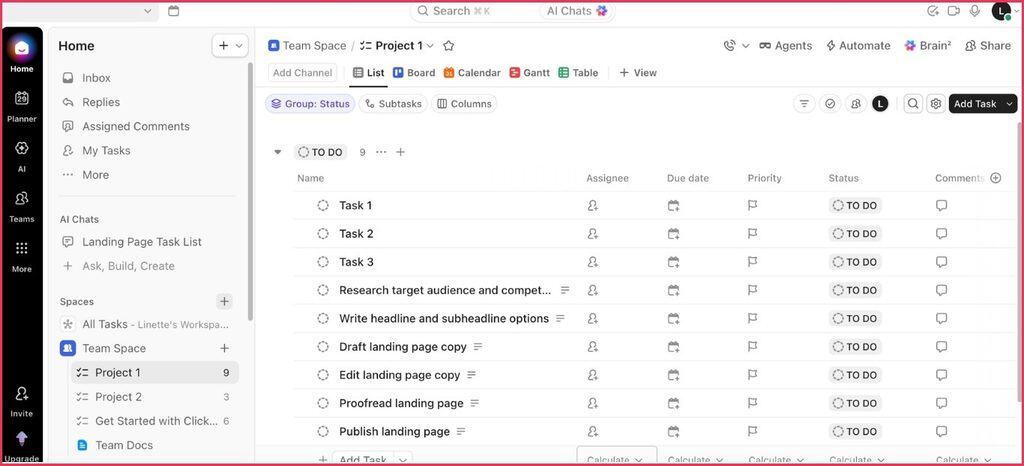Open comments for Draft landing page copy
The width and height of the screenshot is (1024, 466).
point(941,347)
